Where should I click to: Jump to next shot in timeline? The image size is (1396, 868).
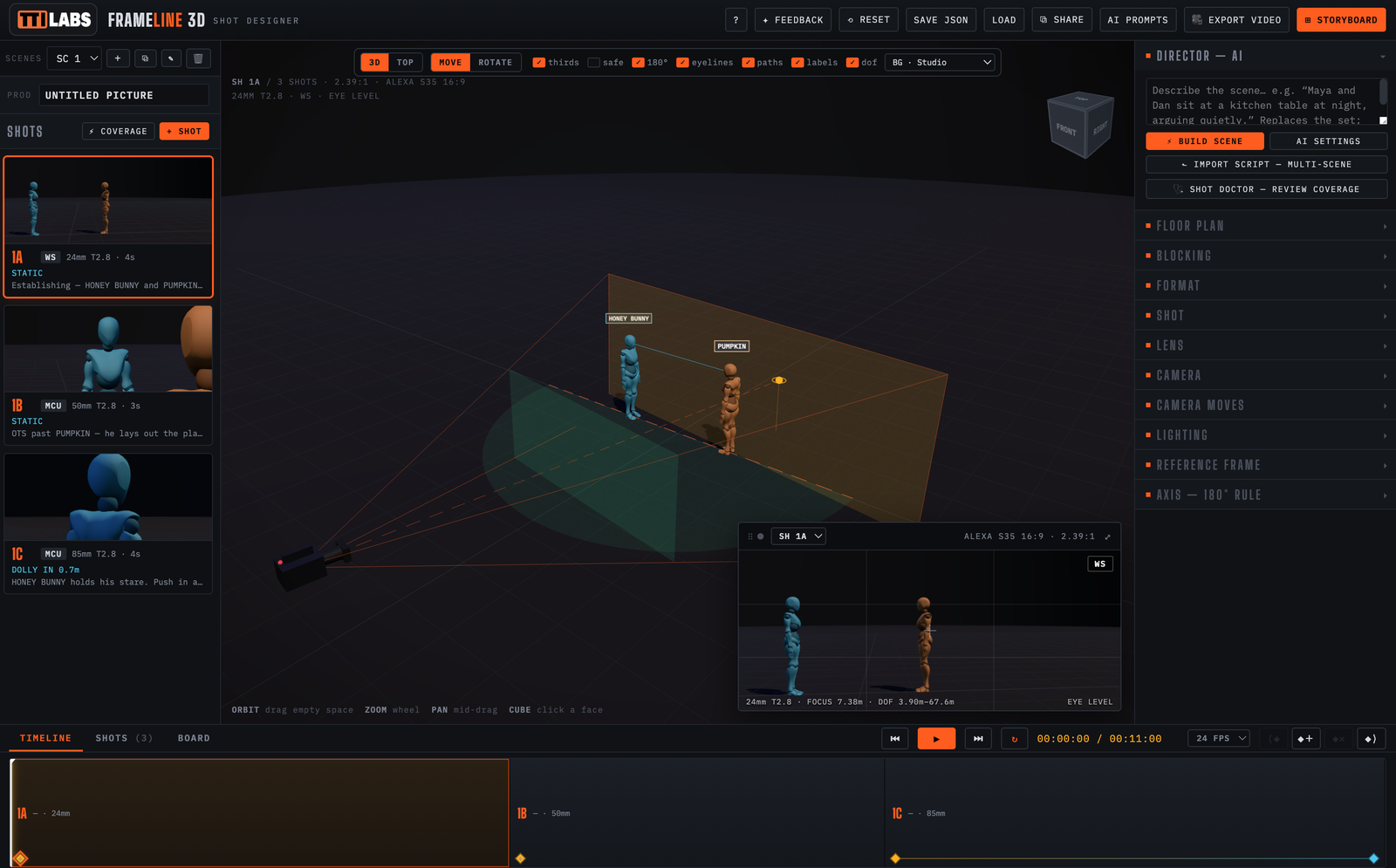click(978, 739)
